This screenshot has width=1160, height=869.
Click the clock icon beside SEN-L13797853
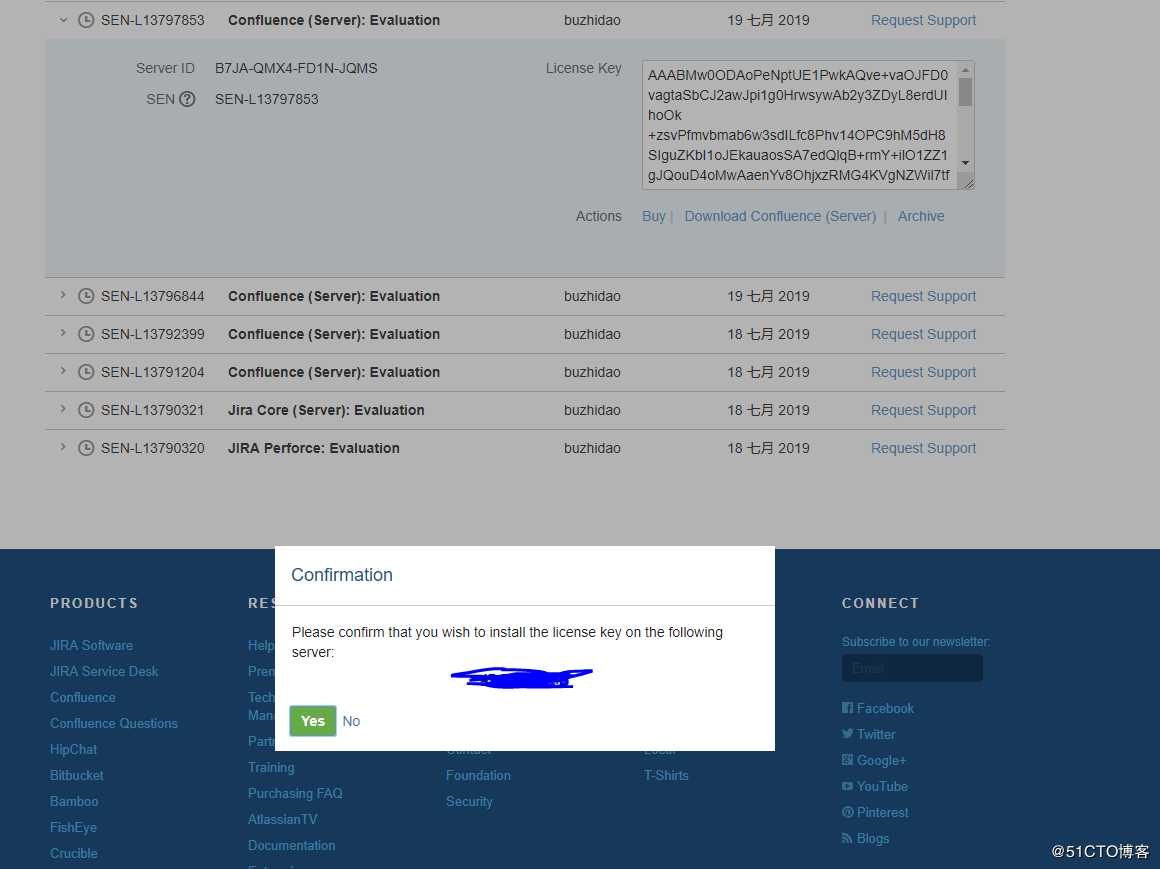tap(86, 20)
